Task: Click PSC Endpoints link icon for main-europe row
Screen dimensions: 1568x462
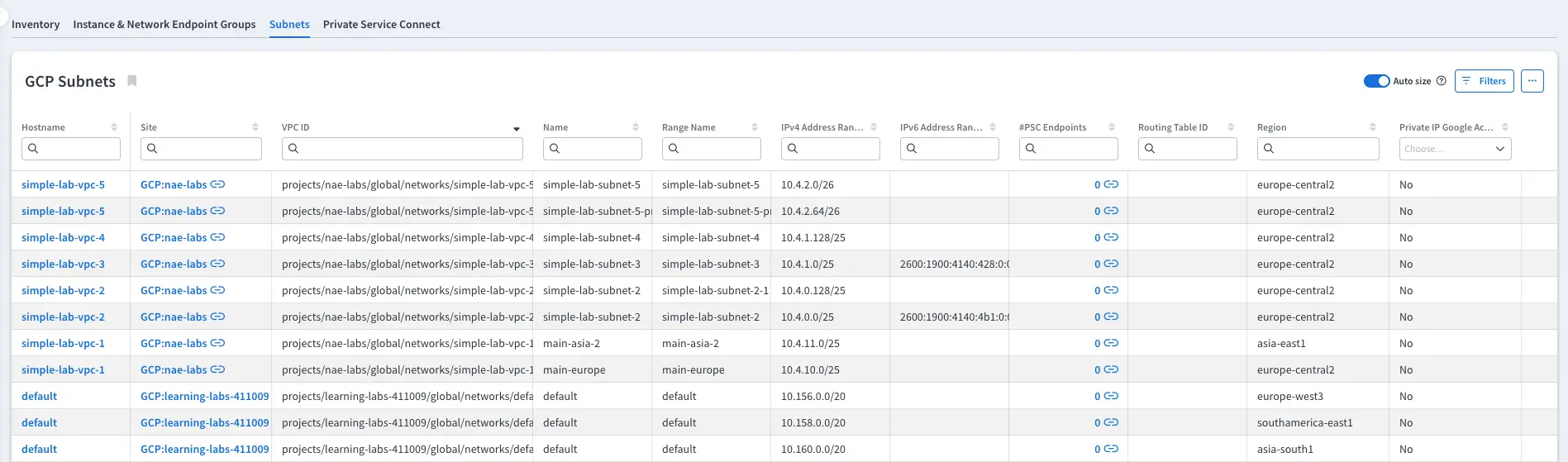Action: coord(1111,369)
